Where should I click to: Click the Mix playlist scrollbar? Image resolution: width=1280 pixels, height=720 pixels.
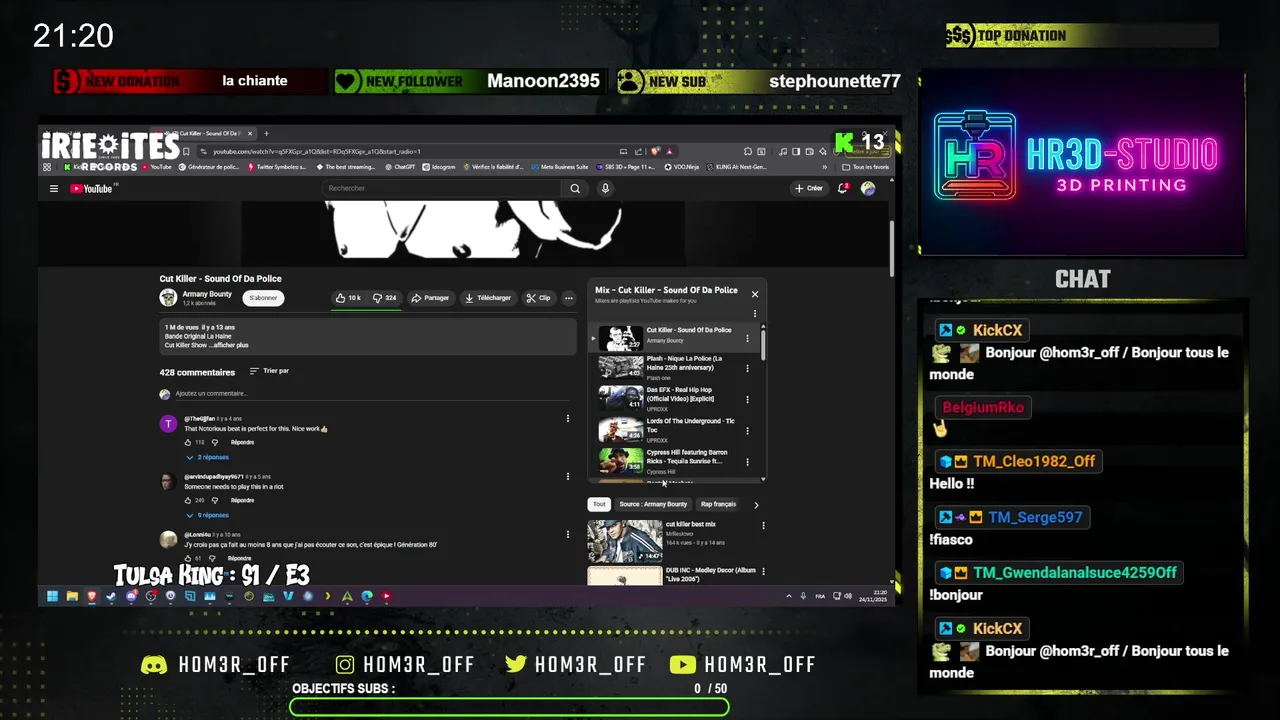(x=763, y=344)
